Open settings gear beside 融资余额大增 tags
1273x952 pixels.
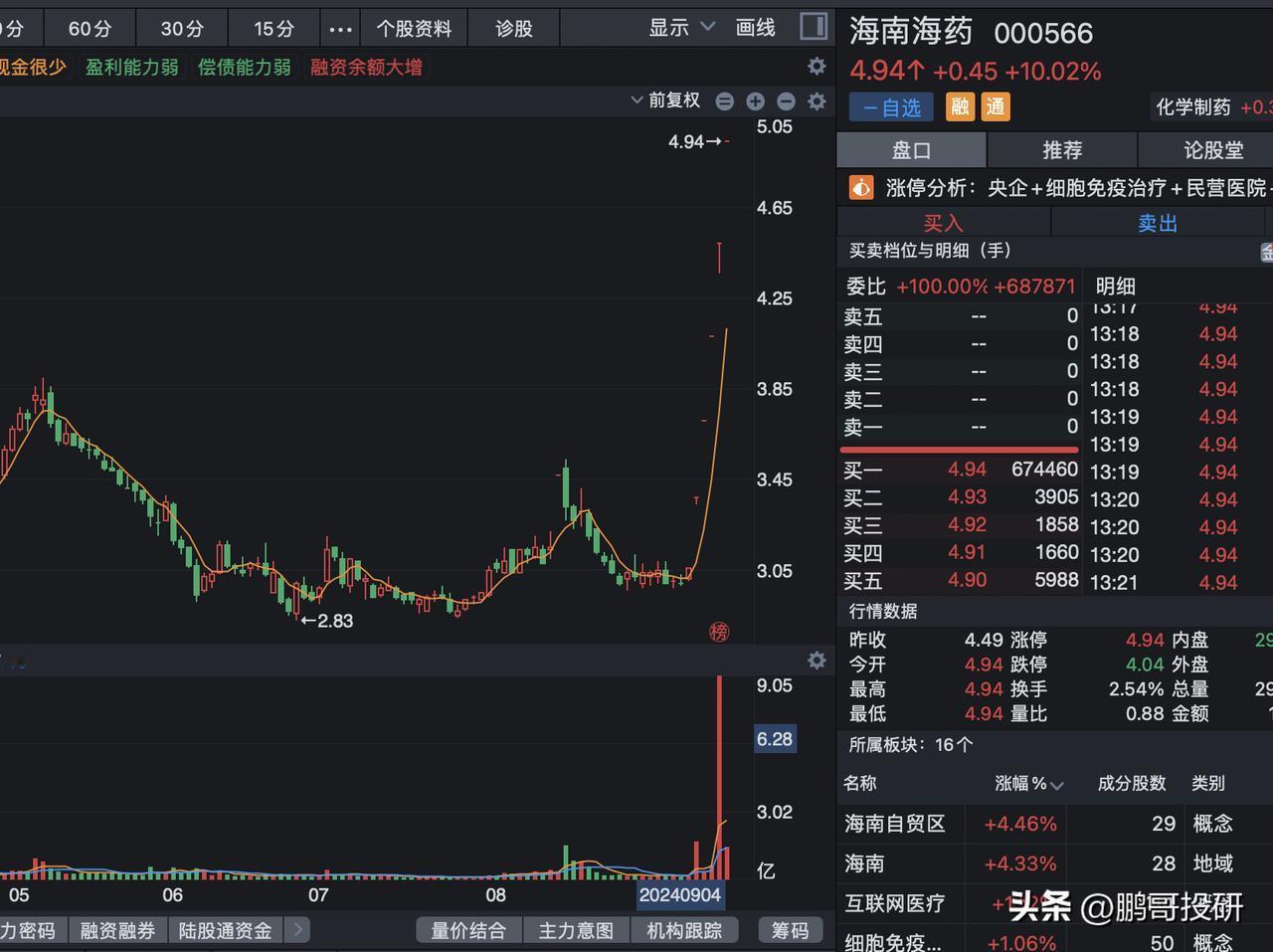[817, 67]
